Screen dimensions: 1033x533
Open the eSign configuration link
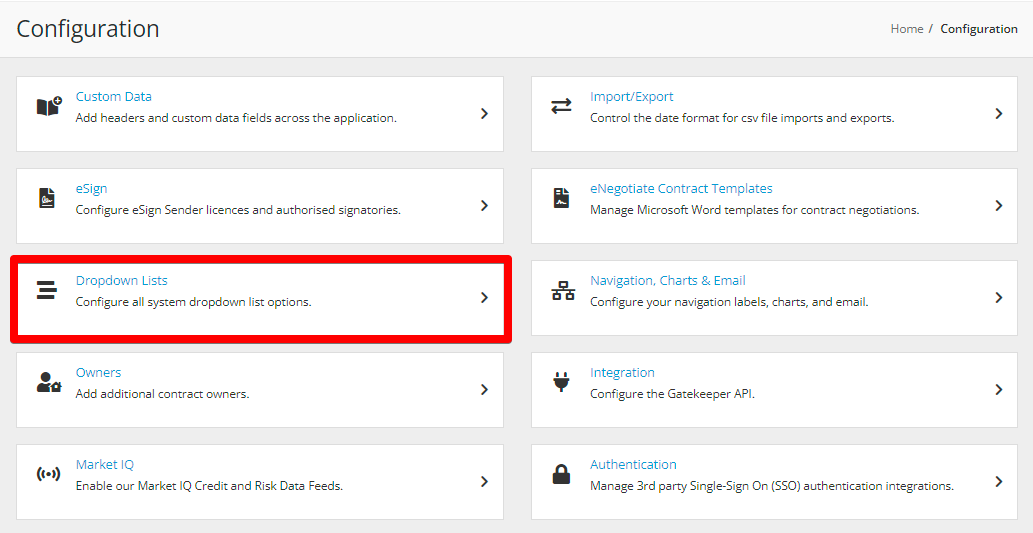point(92,188)
